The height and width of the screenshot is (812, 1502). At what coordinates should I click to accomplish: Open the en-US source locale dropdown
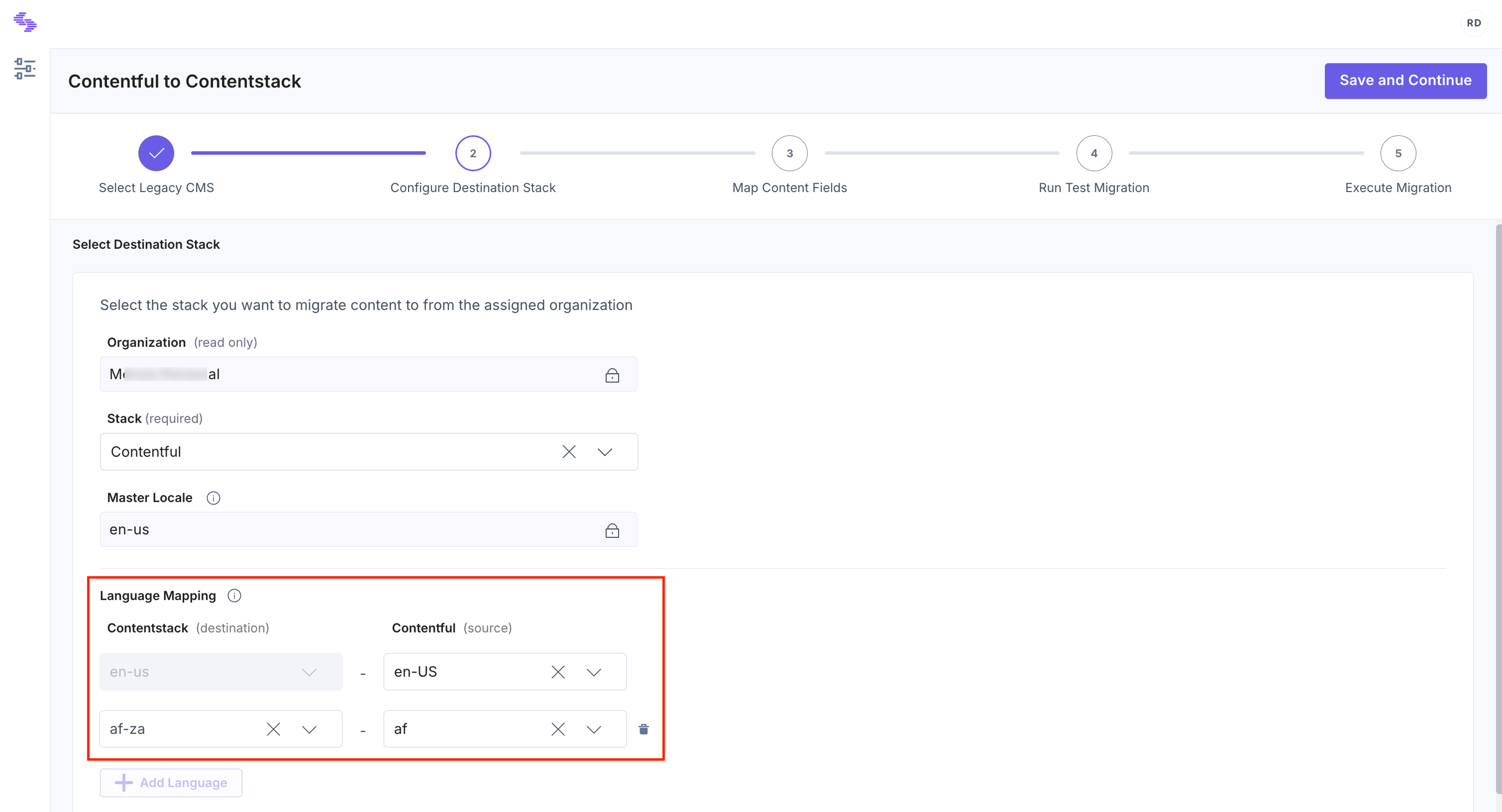tap(594, 672)
